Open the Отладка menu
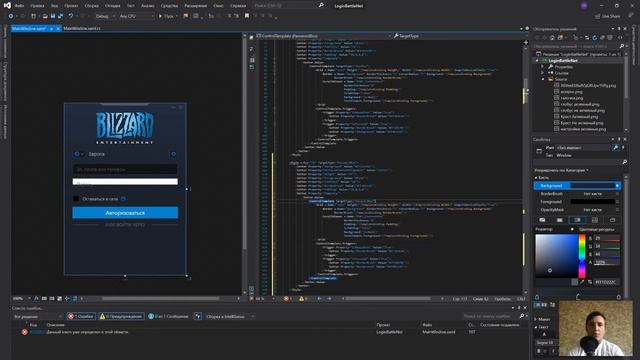The width and height of the screenshot is (640, 360). pos(112,6)
